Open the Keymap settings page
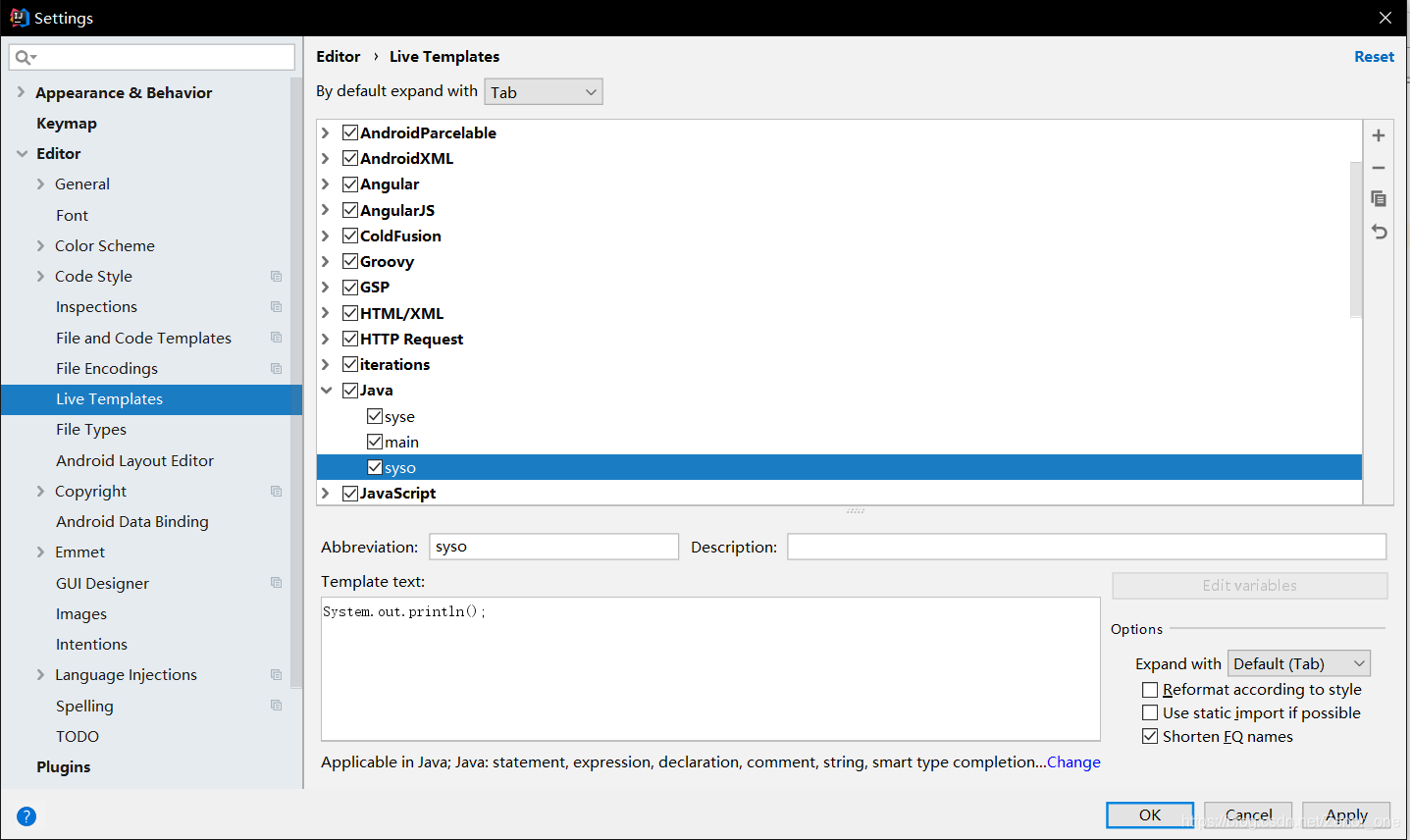Image resolution: width=1410 pixels, height=840 pixels. coord(67,123)
